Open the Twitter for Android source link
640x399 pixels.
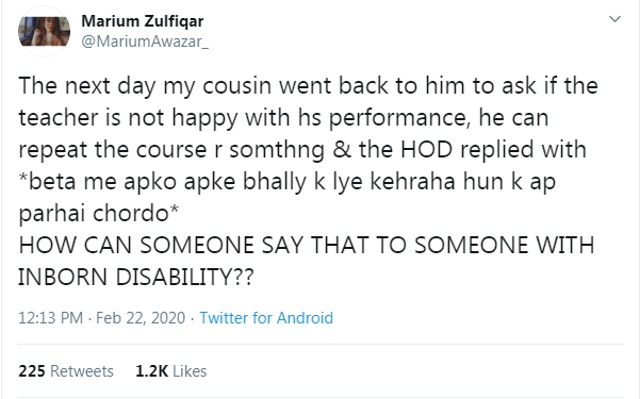point(266,318)
